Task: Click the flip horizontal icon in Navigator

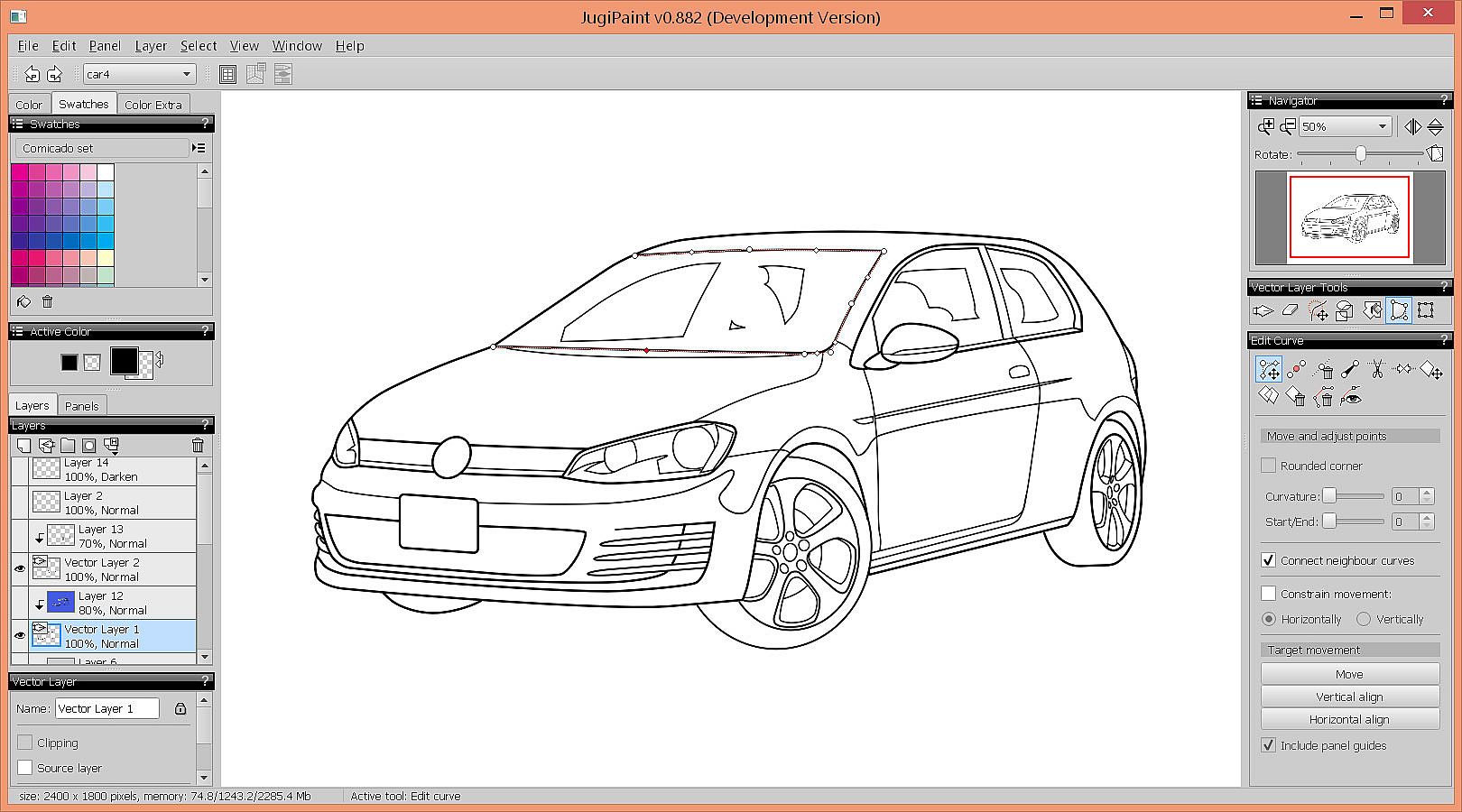Action: click(1412, 127)
